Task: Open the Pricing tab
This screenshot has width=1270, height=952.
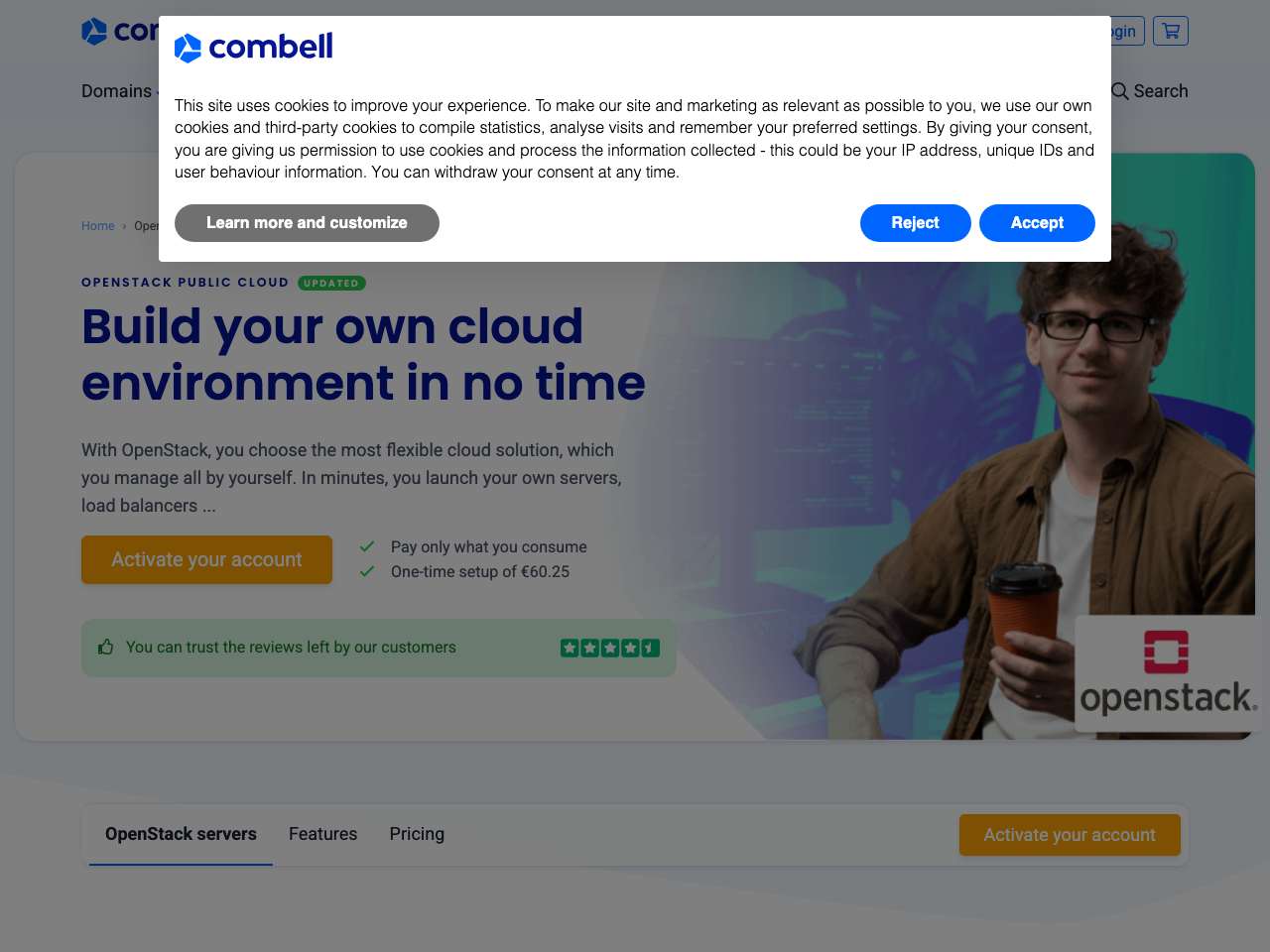Action: click(x=417, y=834)
